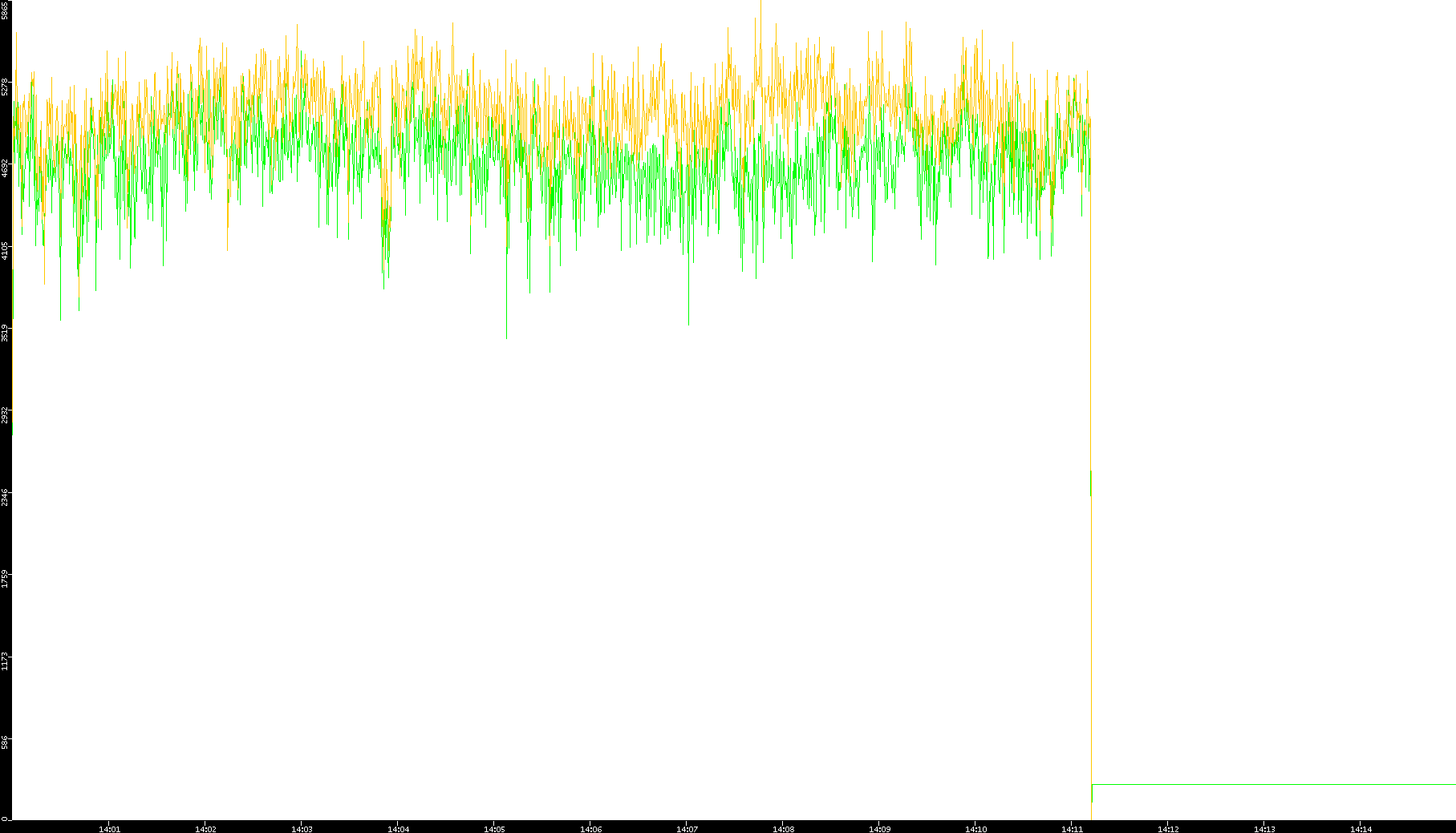Click the 2346 vertical axis label
The height and width of the screenshot is (833, 1456).
tap(5, 497)
